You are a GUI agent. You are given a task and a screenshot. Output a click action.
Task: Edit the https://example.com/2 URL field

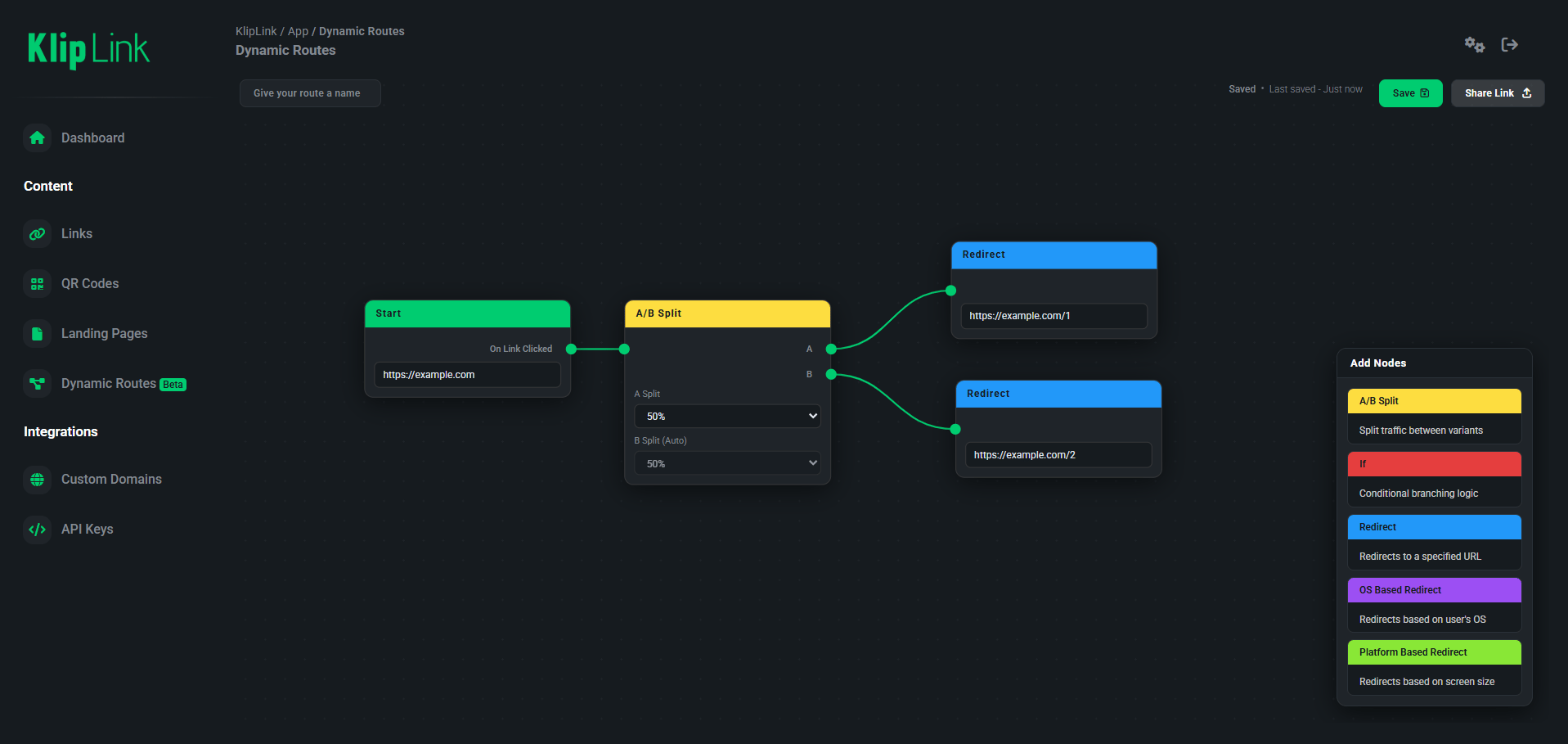pos(1058,455)
